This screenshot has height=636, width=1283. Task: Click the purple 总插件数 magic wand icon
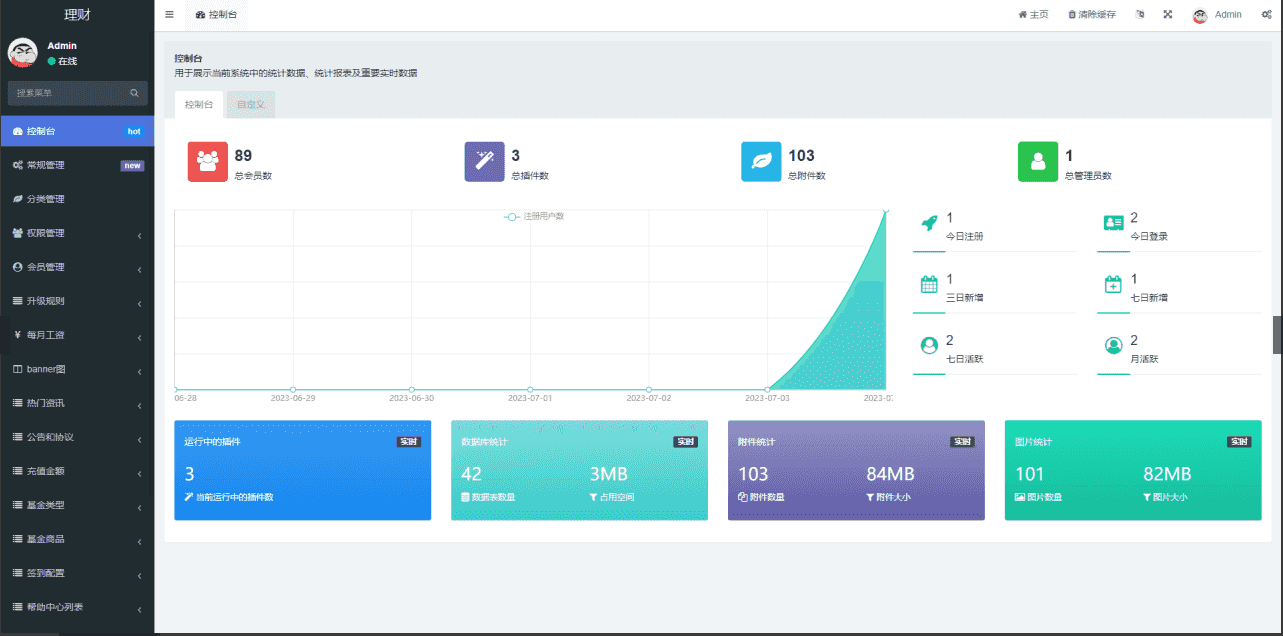[485, 162]
